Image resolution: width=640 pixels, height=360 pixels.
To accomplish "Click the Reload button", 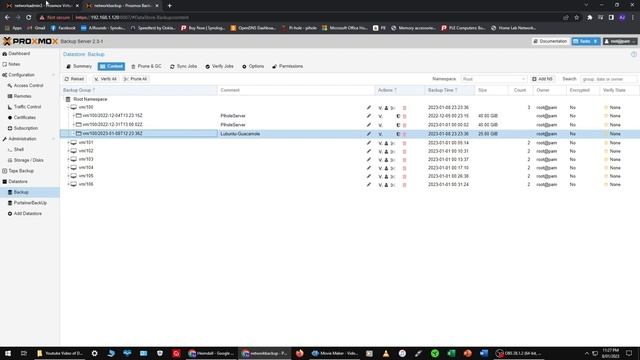I will [74, 79].
